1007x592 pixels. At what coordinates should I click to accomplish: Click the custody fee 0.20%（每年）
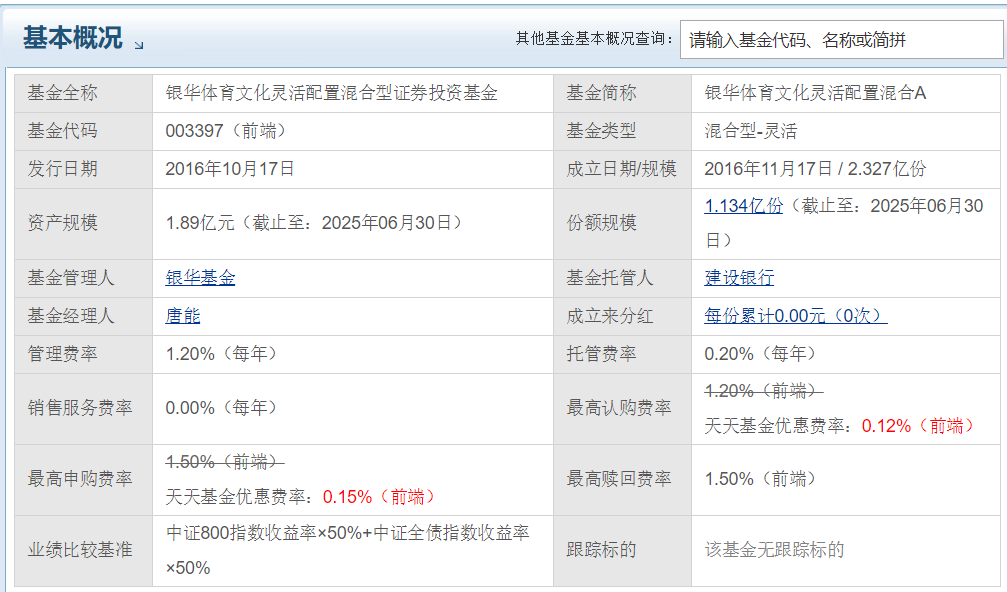[760, 354]
